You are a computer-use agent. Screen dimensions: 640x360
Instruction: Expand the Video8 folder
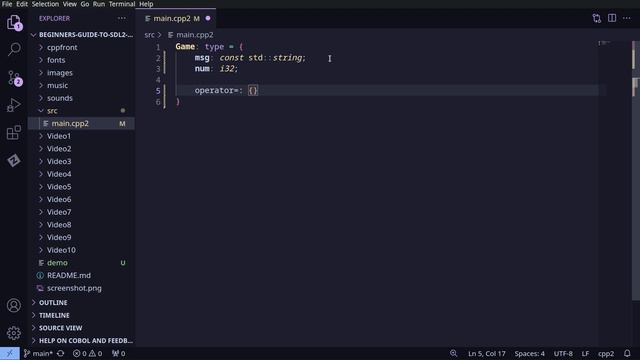[82, 224]
